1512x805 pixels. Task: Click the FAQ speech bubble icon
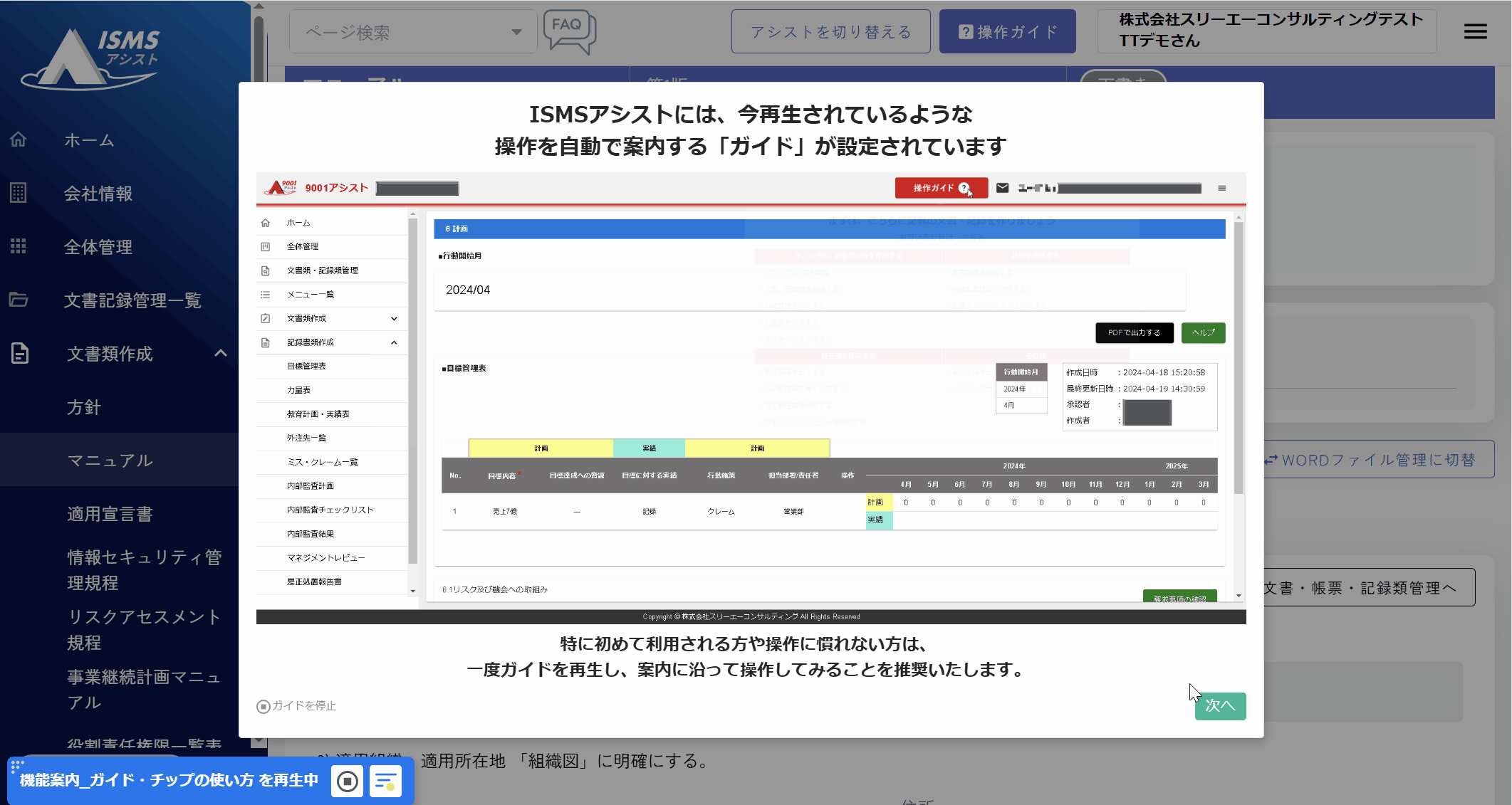(568, 31)
